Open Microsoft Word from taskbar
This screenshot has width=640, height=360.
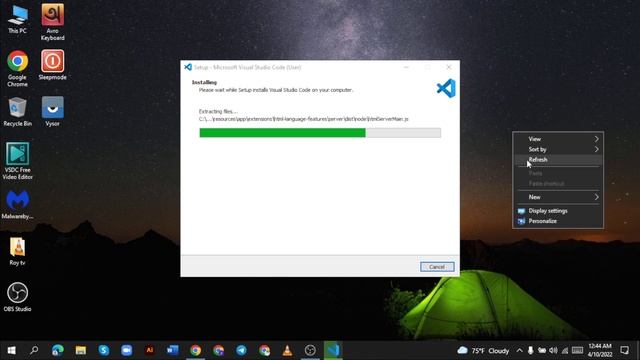click(x=173, y=350)
